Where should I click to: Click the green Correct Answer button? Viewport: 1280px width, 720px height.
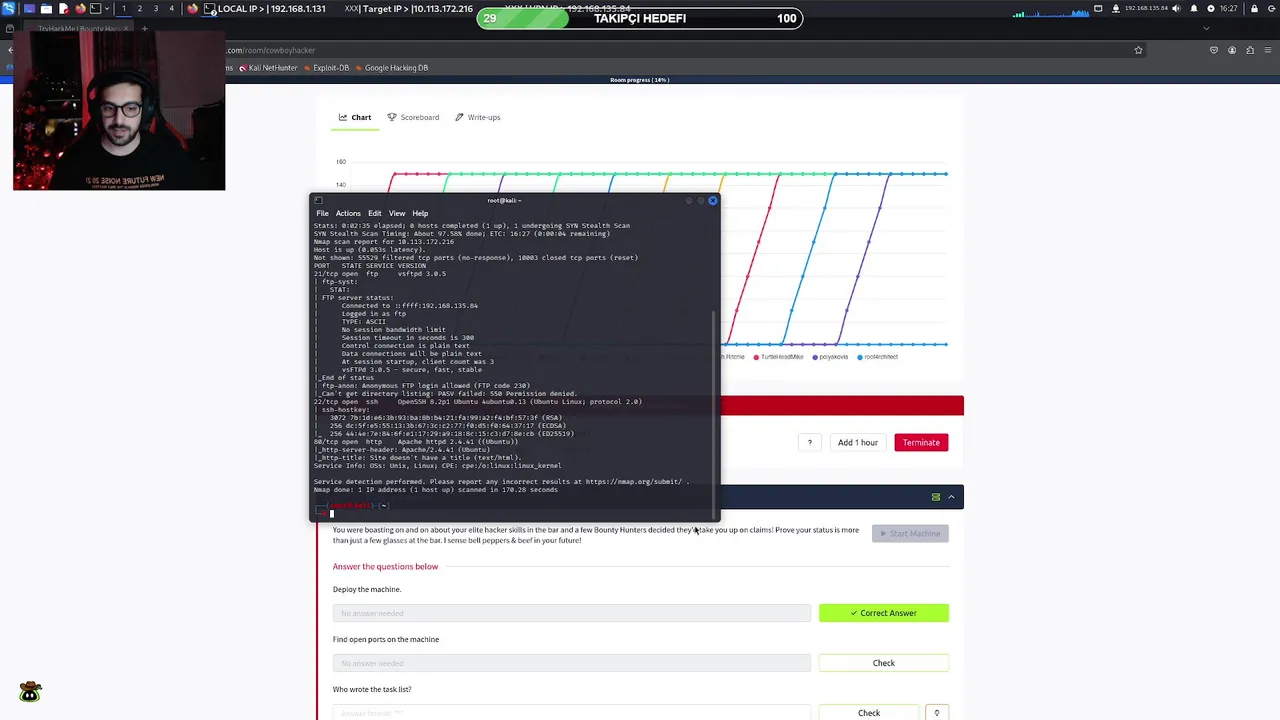(884, 613)
